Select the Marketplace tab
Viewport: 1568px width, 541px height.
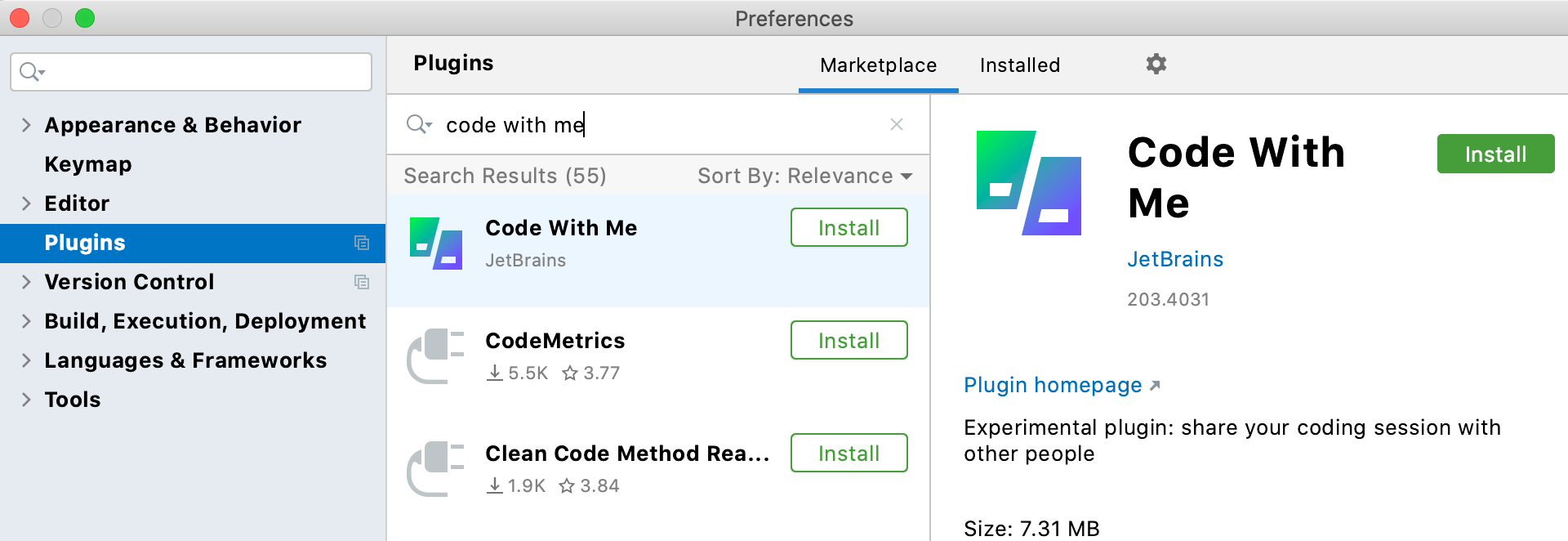(878, 65)
